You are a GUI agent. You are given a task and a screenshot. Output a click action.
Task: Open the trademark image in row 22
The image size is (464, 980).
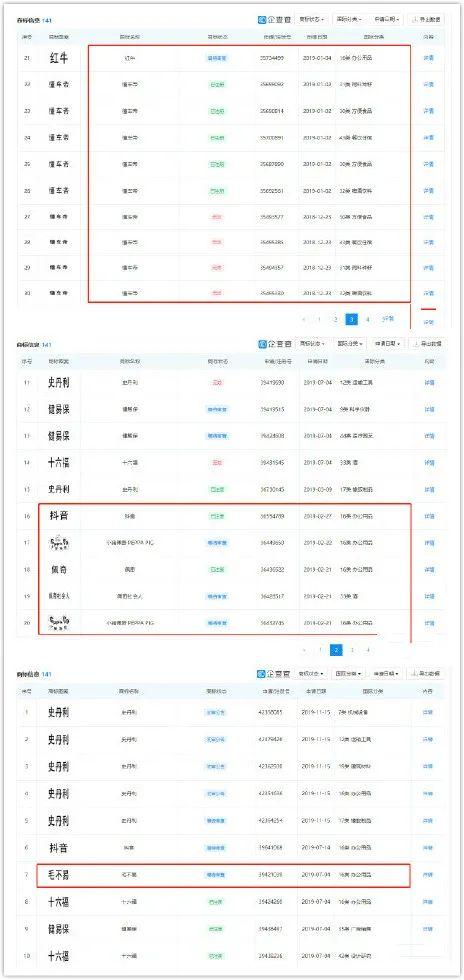pos(58,84)
